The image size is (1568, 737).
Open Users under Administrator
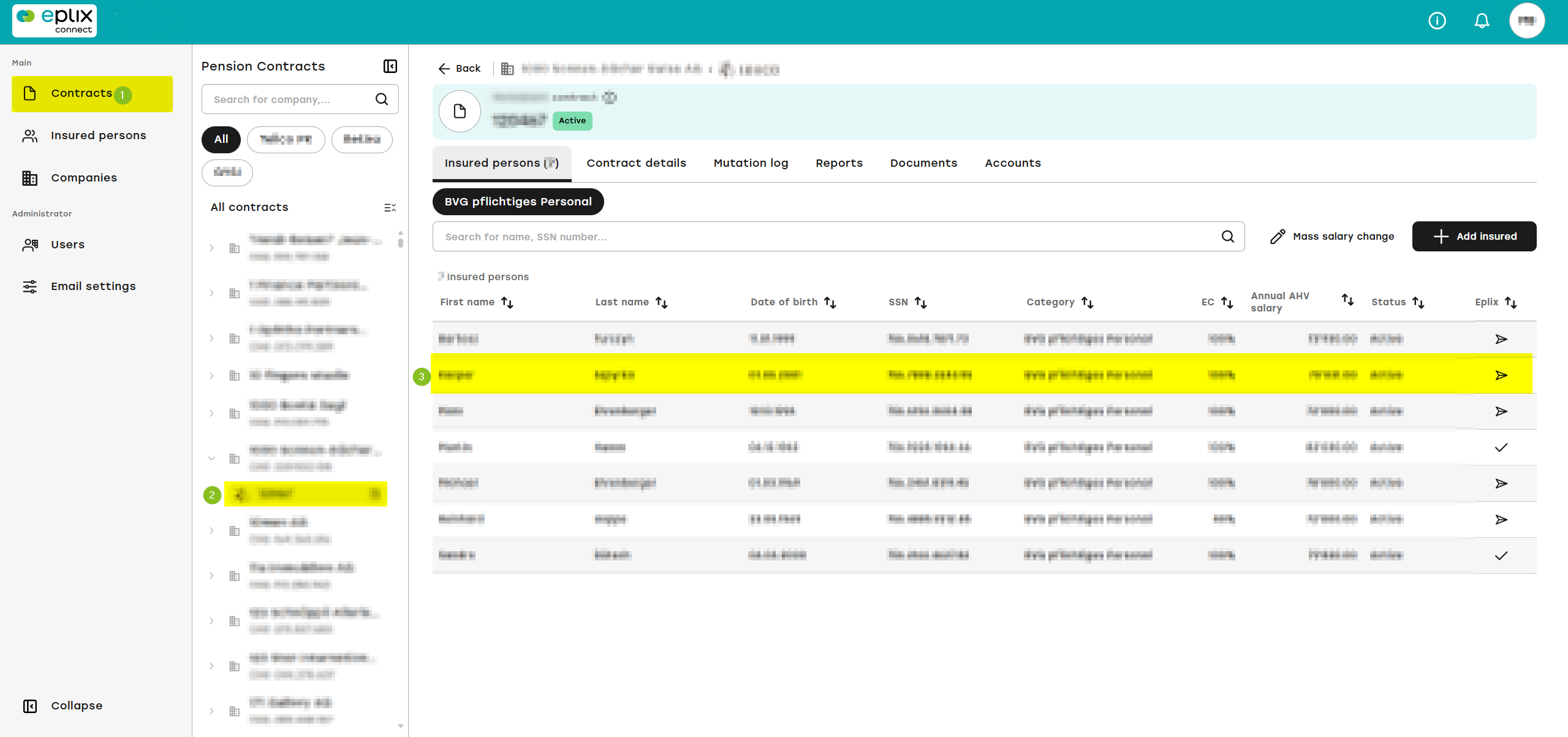pos(93,245)
